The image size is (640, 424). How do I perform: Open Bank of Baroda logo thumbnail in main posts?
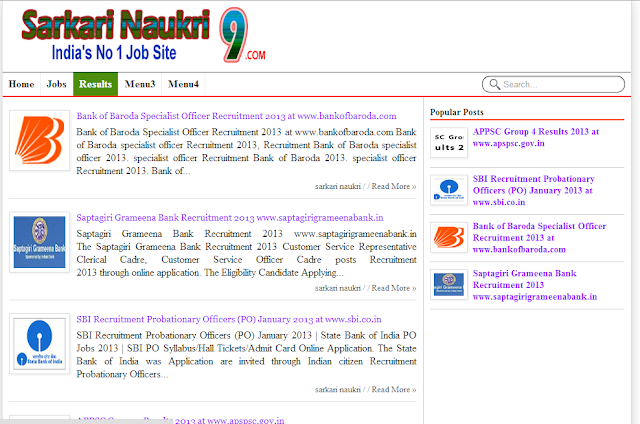point(40,140)
